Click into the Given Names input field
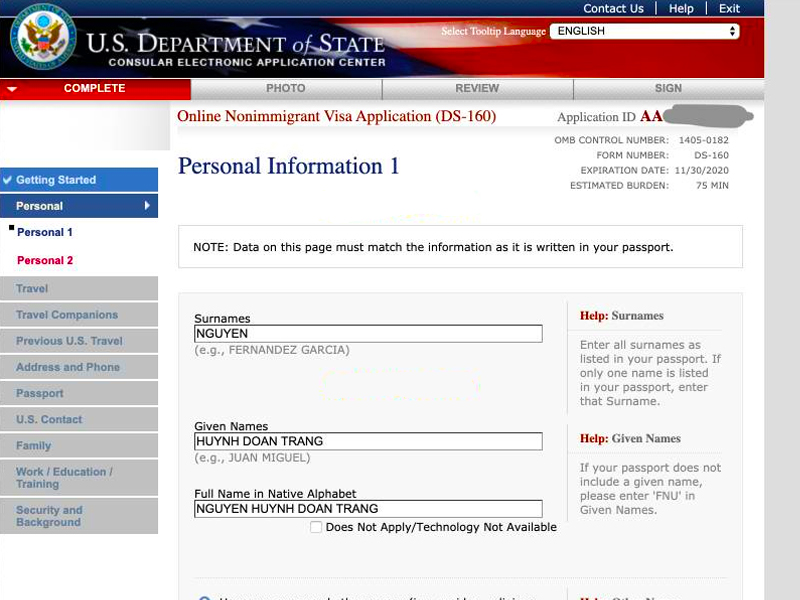The image size is (800, 600). [368, 441]
